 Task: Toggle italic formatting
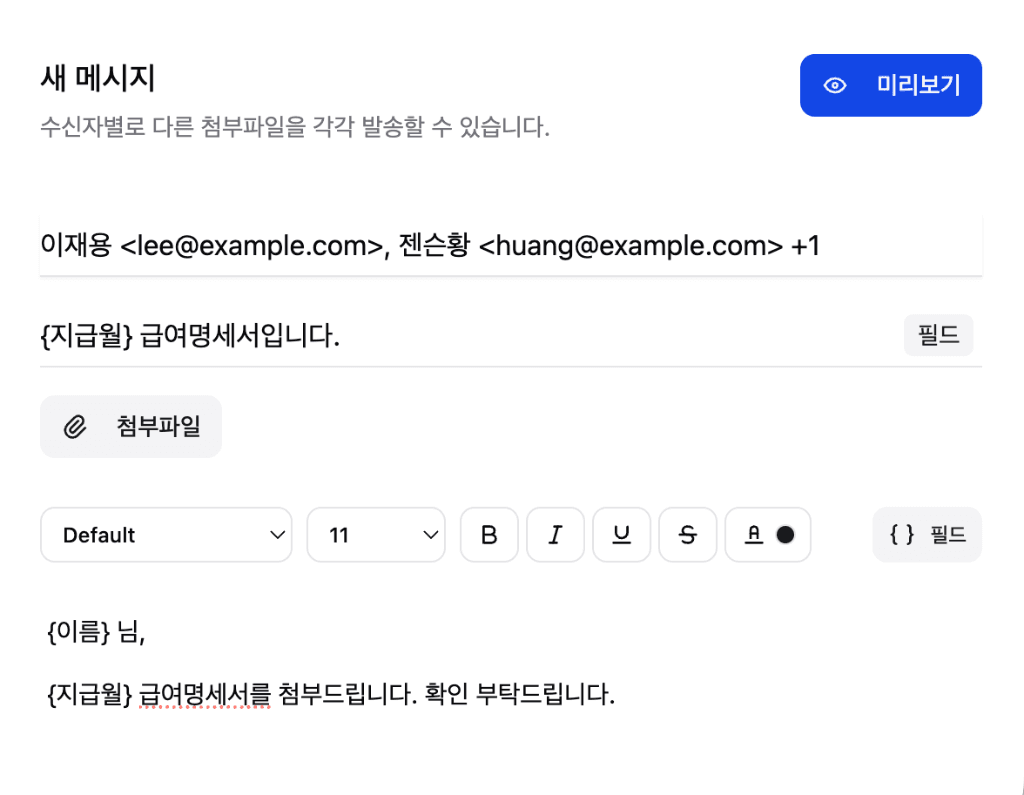click(555, 535)
